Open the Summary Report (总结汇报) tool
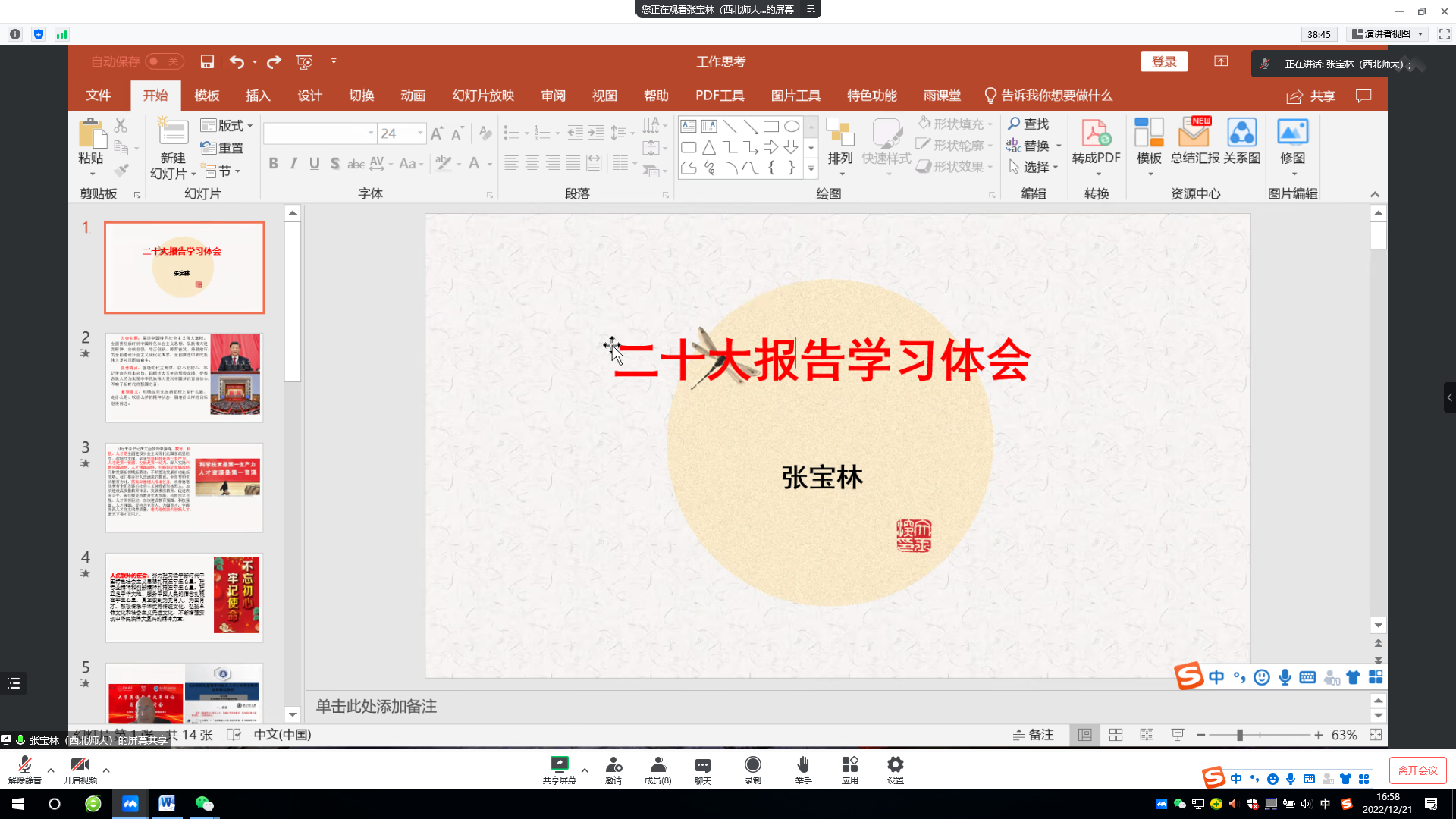Viewport: 1456px width, 819px height. (1194, 133)
